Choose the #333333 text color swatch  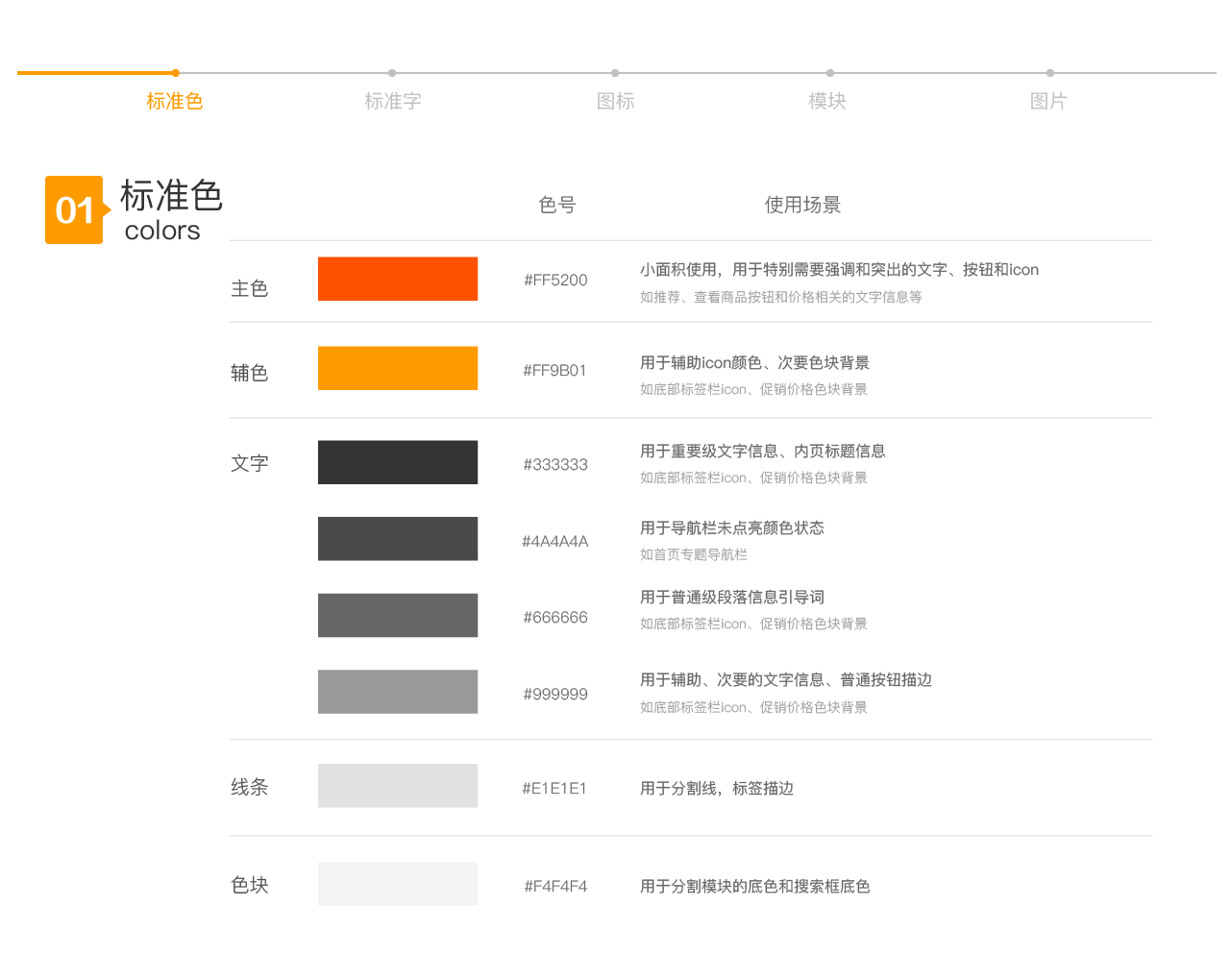pyautogui.click(x=398, y=462)
